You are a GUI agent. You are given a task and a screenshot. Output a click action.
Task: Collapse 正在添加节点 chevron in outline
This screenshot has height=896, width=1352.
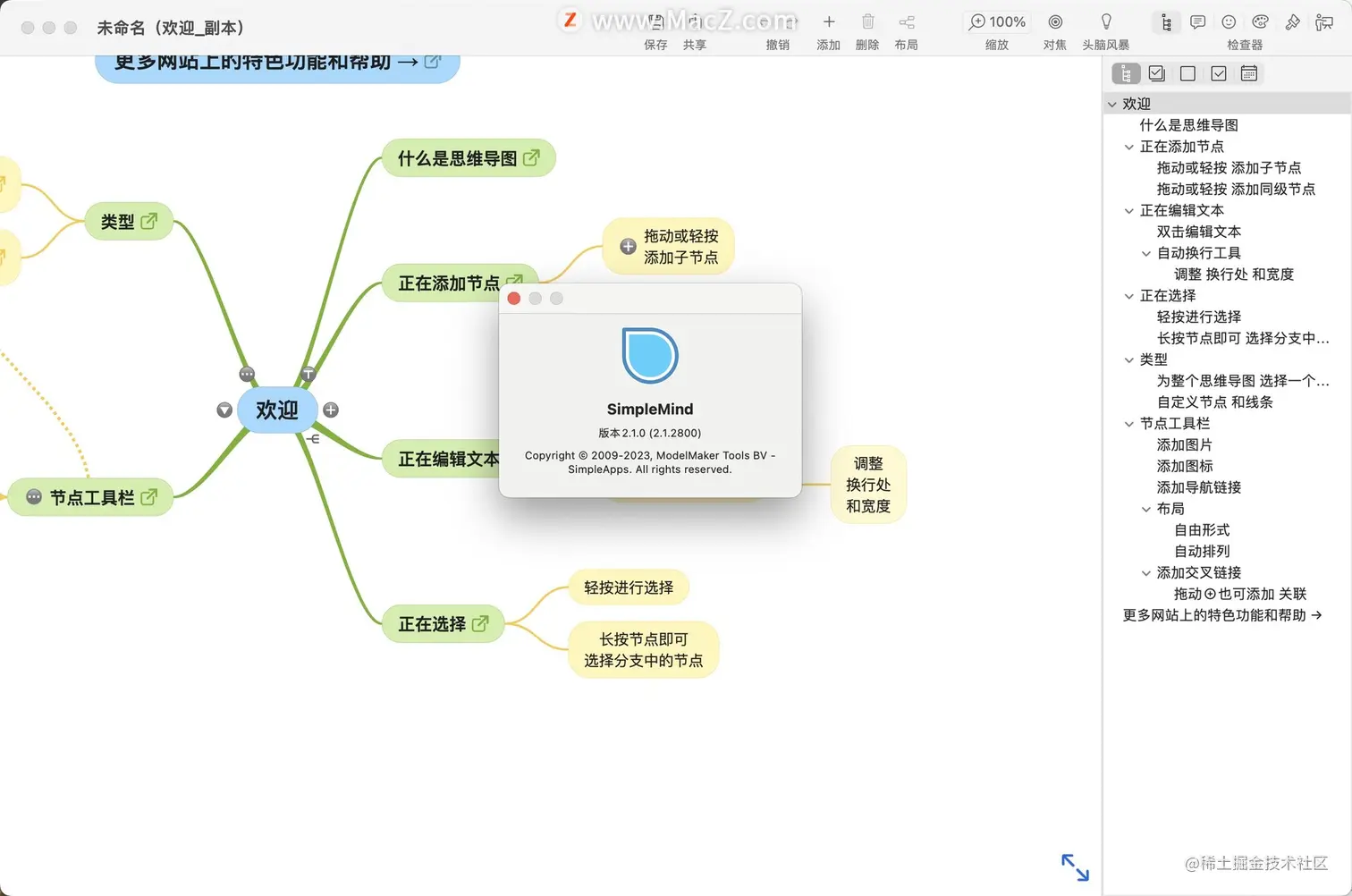(x=1129, y=147)
